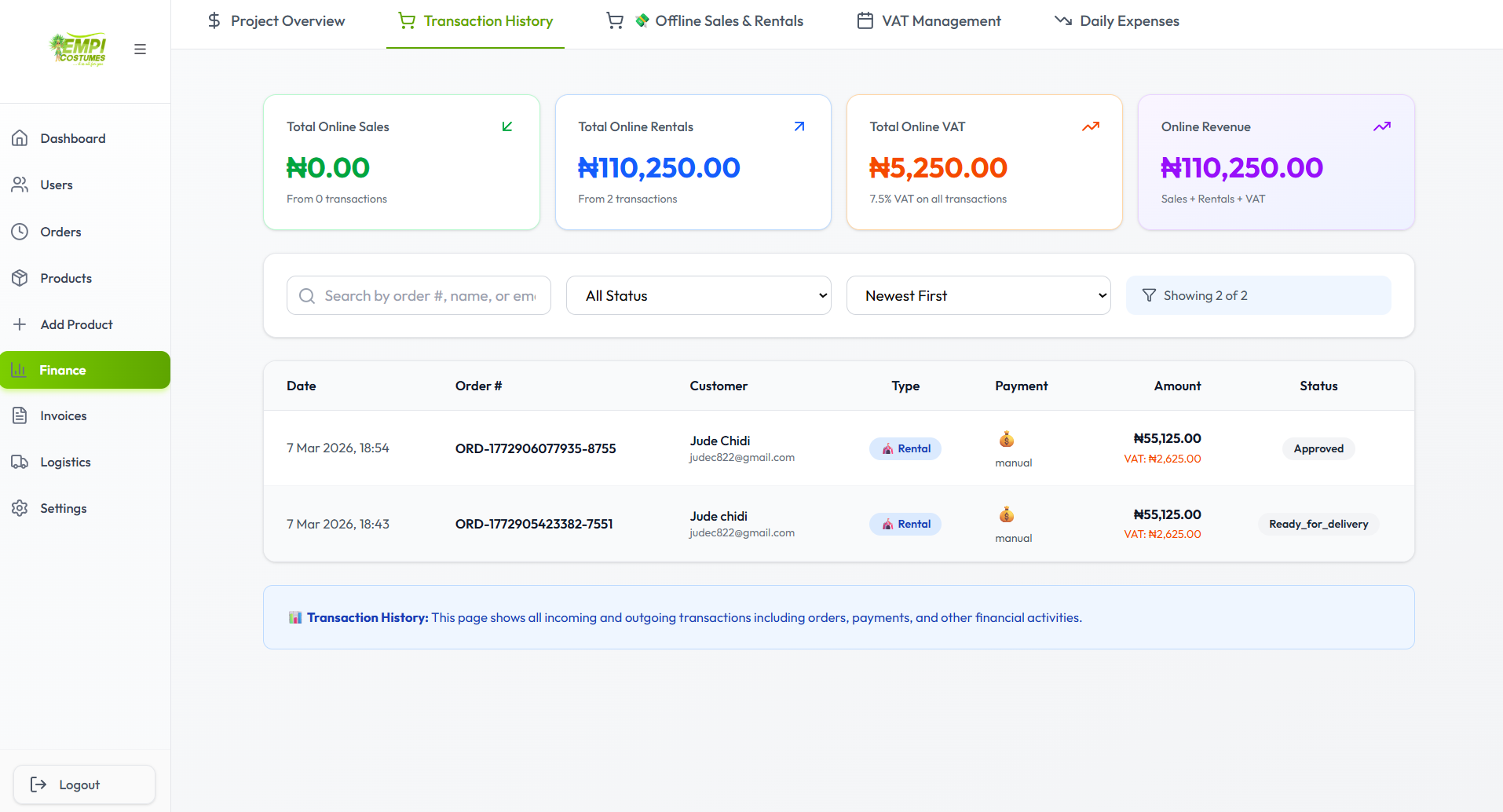Open Products via the sidebar icon

[20, 277]
